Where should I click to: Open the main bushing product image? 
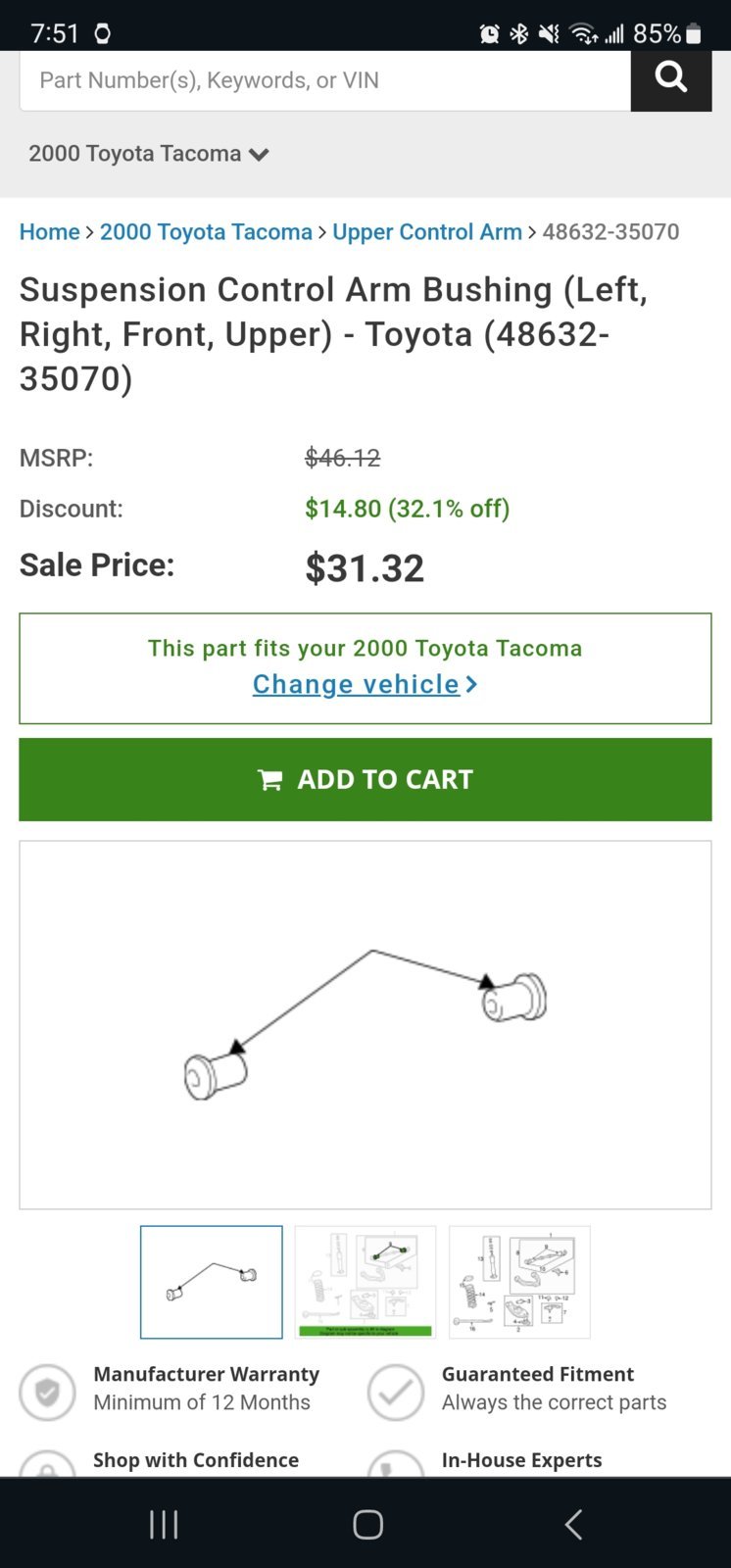click(x=365, y=1025)
